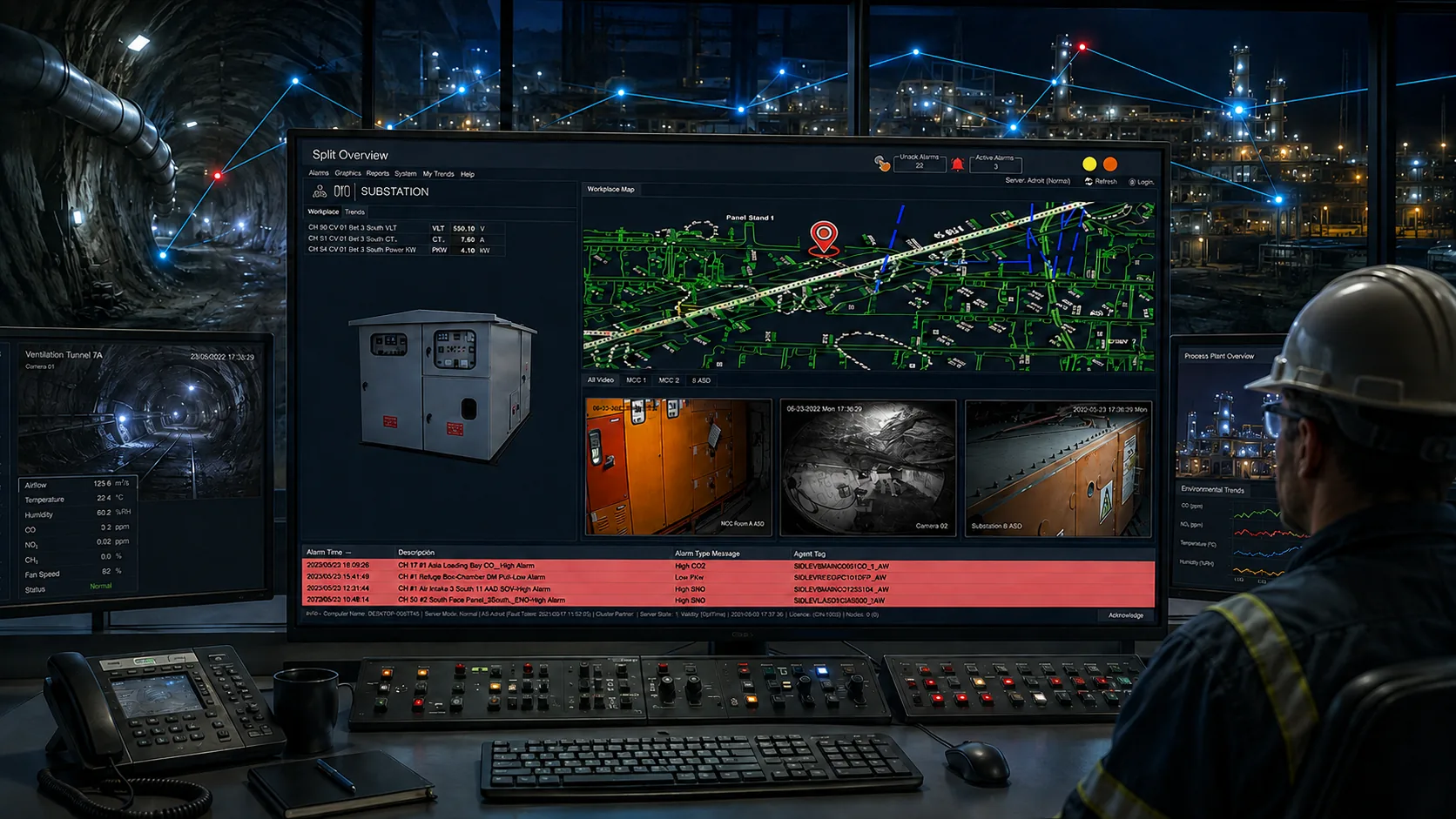The image size is (1456, 819).
Task: Open the Help menu
Action: click(468, 174)
